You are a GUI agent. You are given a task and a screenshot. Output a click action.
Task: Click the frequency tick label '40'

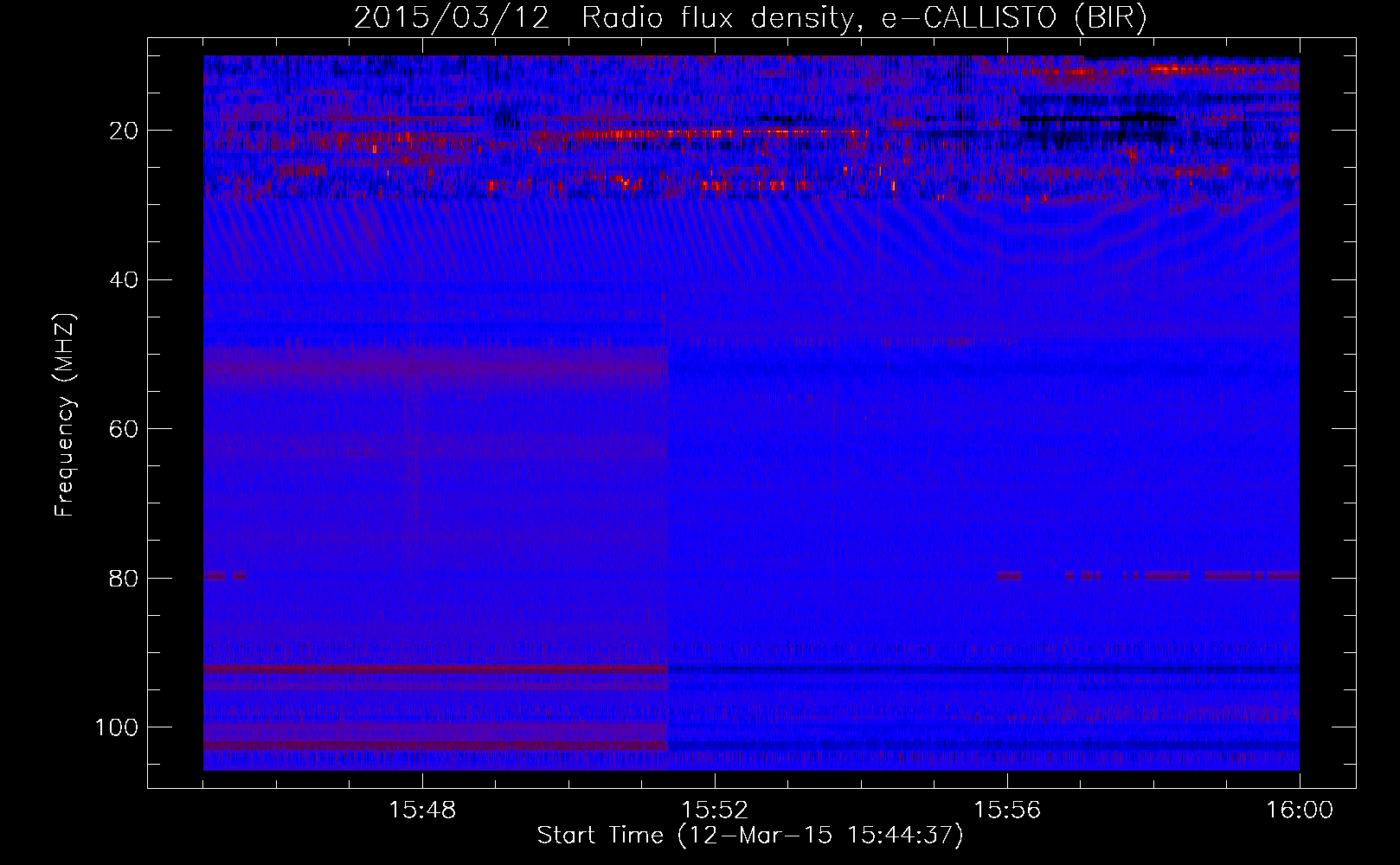coord(124,280)
